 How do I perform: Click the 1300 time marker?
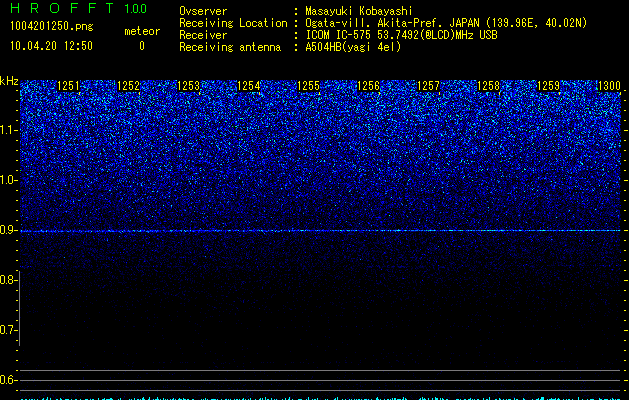[x=609, y=86]
